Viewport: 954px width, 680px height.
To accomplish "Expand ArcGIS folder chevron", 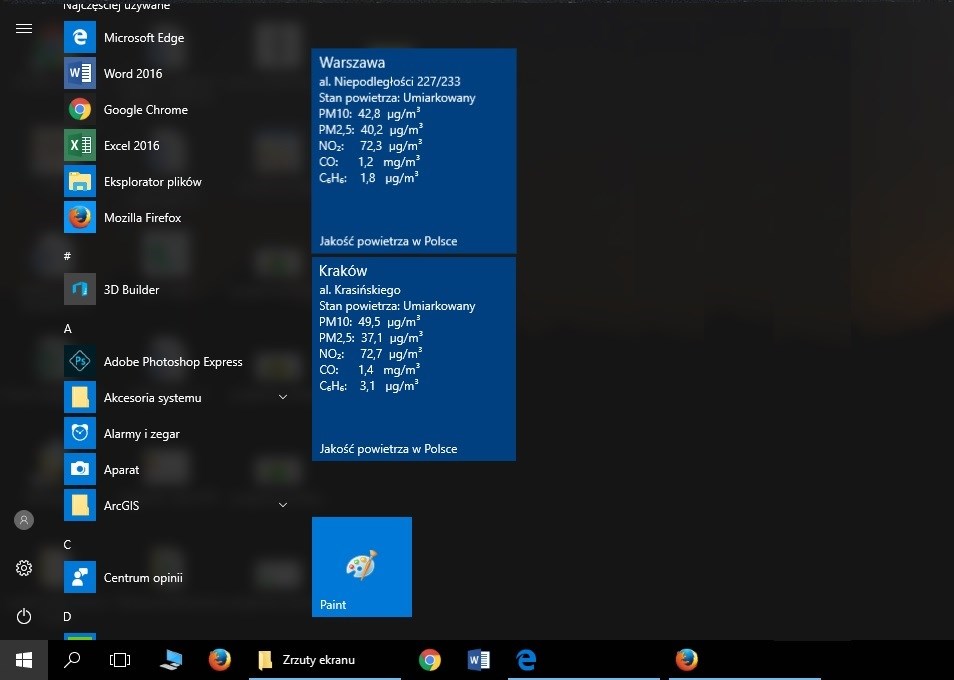I will coord(283,505).
